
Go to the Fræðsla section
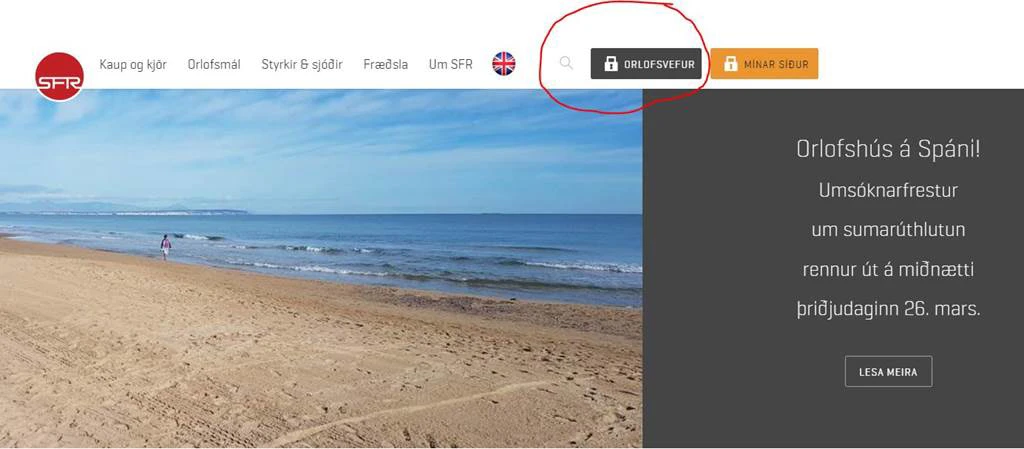pyautogui.click(x=386, y=65)
